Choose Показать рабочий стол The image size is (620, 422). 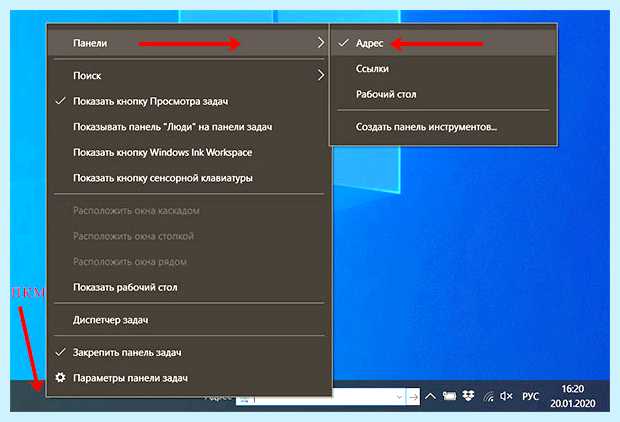pos(188,287)
